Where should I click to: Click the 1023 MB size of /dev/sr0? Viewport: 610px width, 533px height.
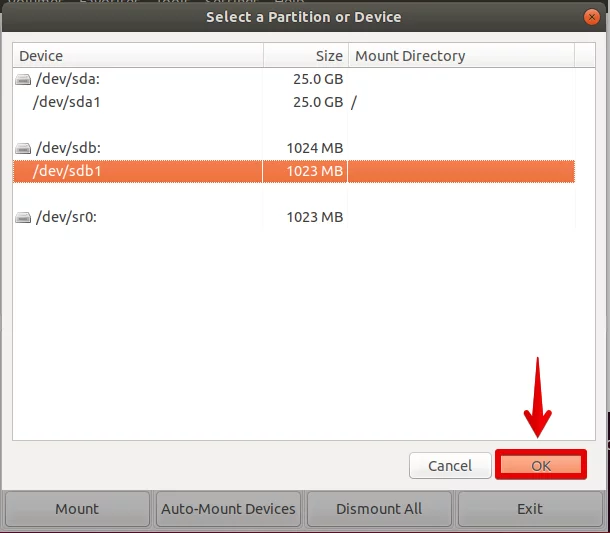click(x=315, y=217)
